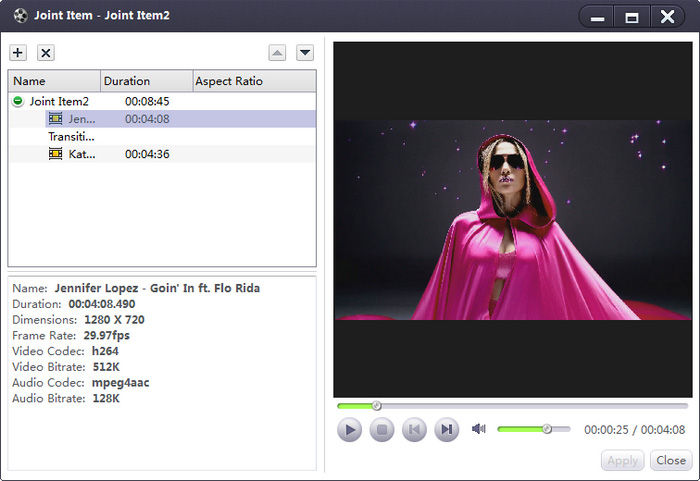Click the Audio Bitrate value 128K
Screen dimensions: 700x481
point(106,398)
